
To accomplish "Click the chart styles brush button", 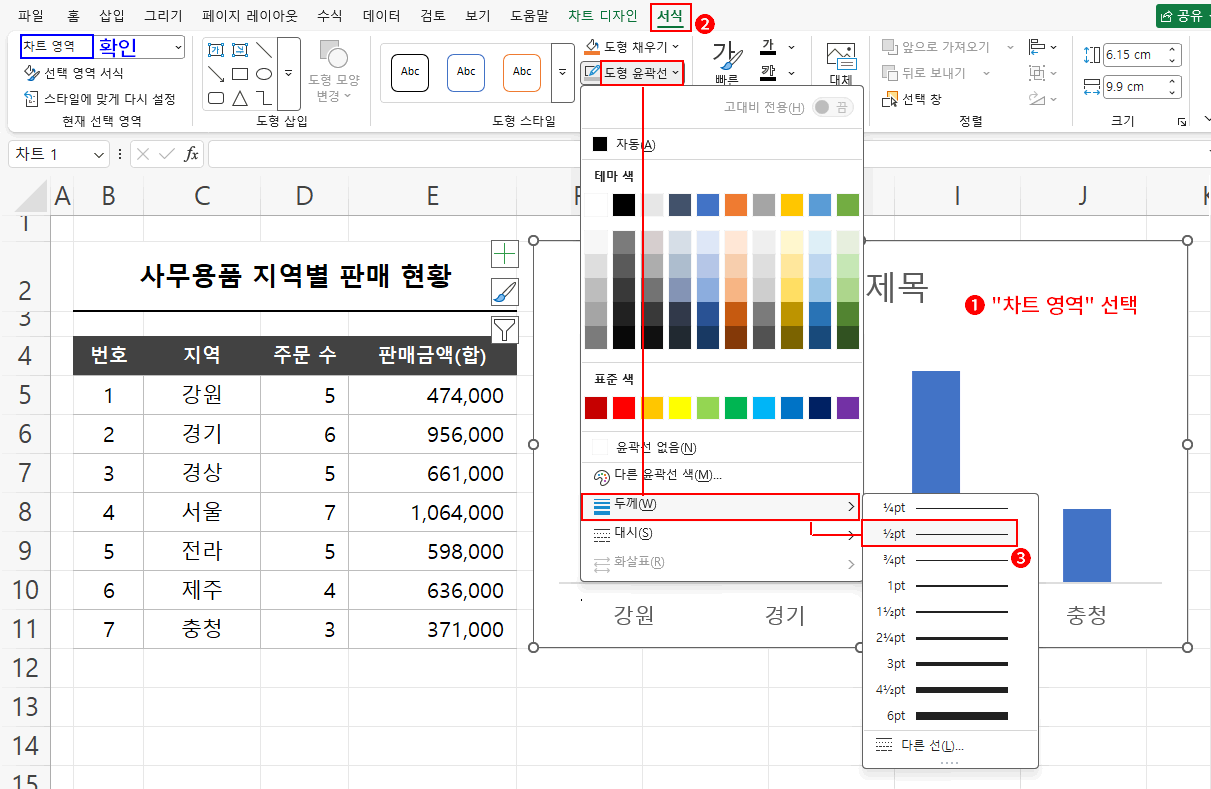I will (505, 292).
